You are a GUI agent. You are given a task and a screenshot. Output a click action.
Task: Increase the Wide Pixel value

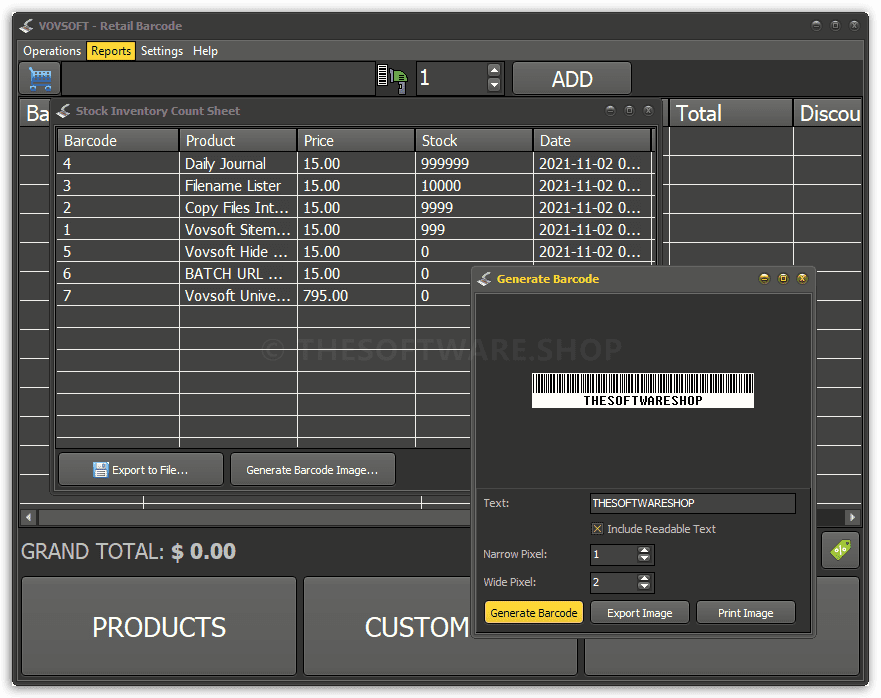(644, 578)
